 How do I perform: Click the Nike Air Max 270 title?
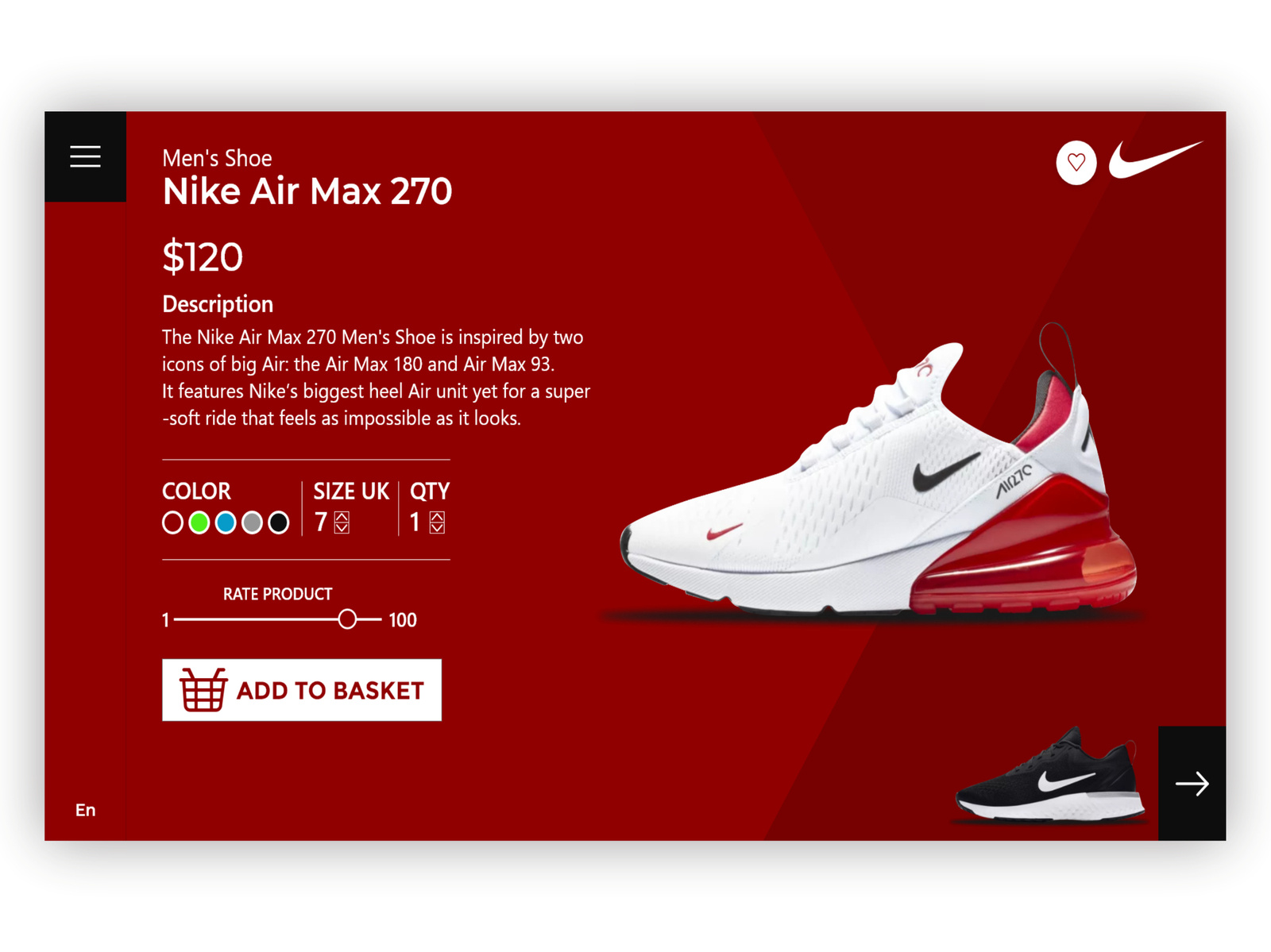(307, 191)
